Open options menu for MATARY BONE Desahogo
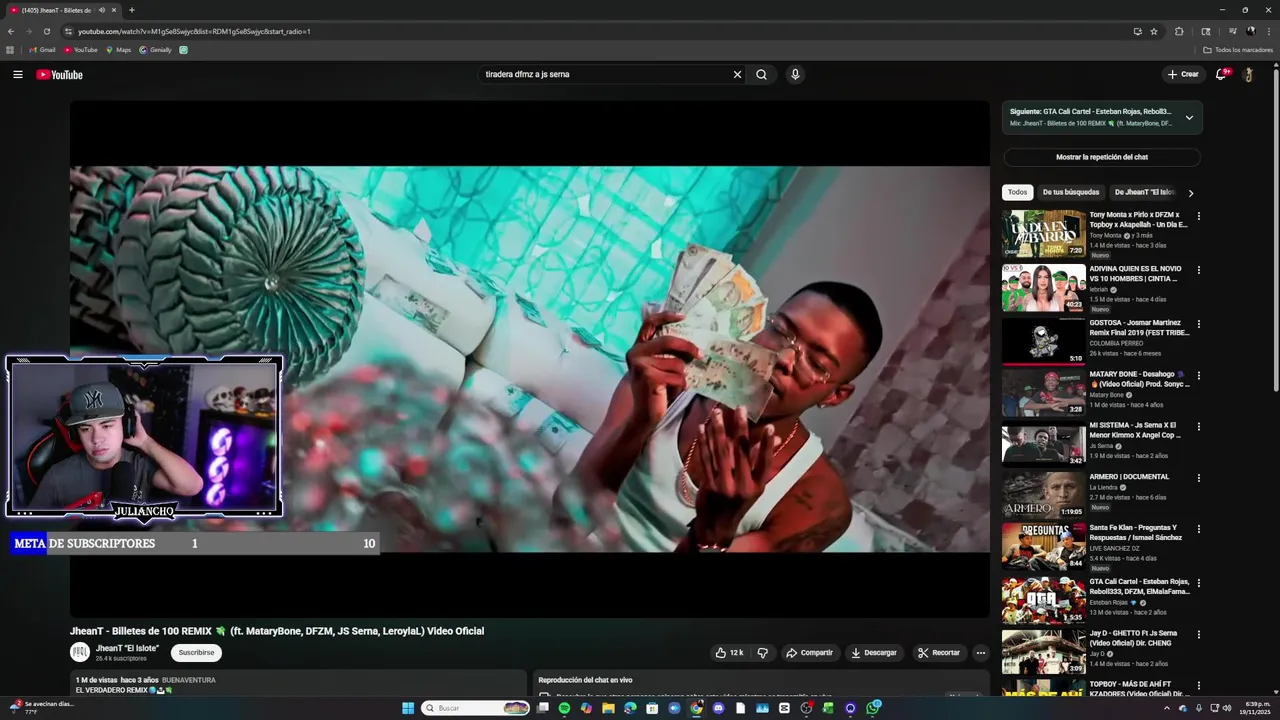 [x=1199, y=376]
